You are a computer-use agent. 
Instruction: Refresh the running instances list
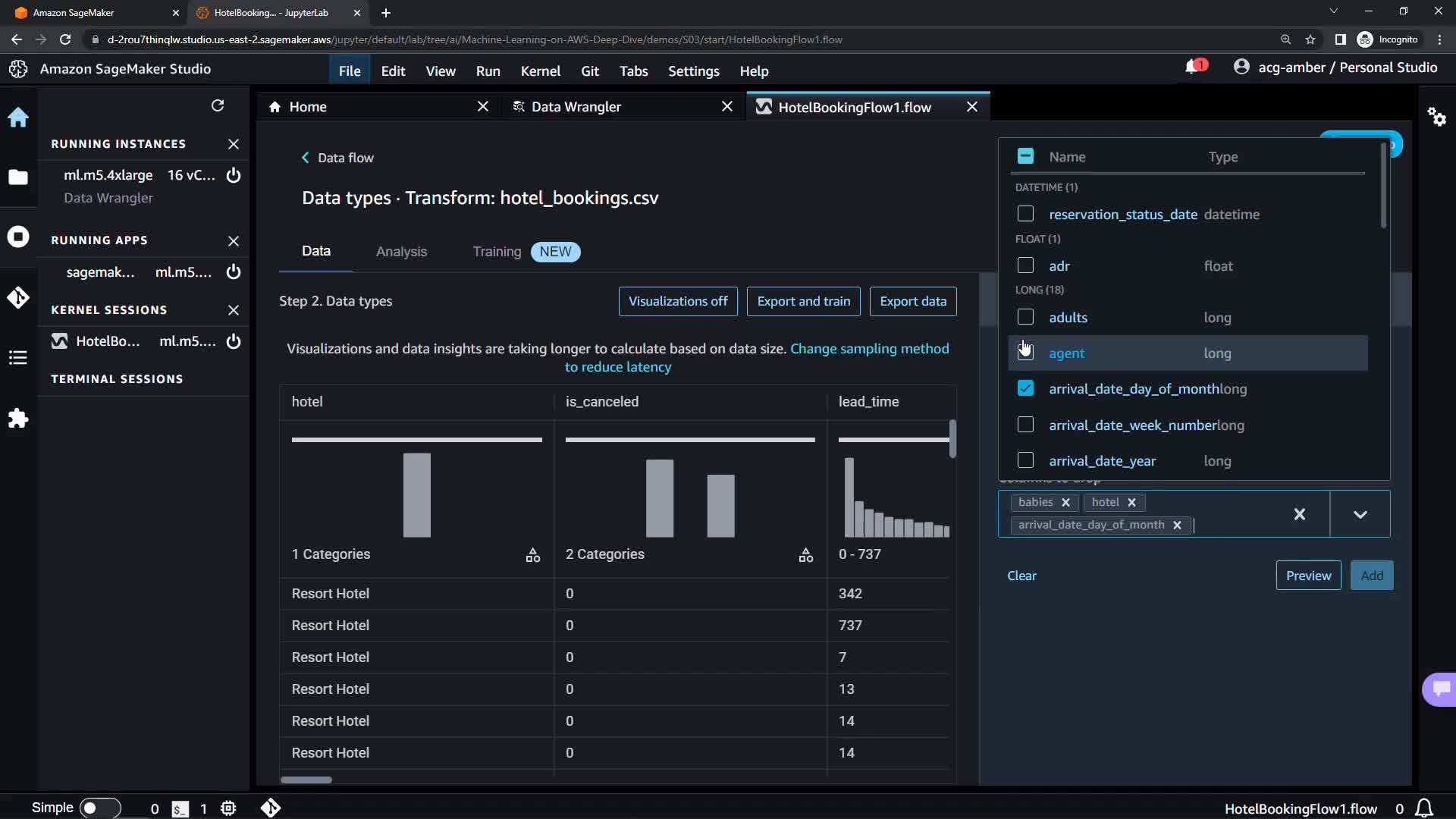(x=218, y=105)
